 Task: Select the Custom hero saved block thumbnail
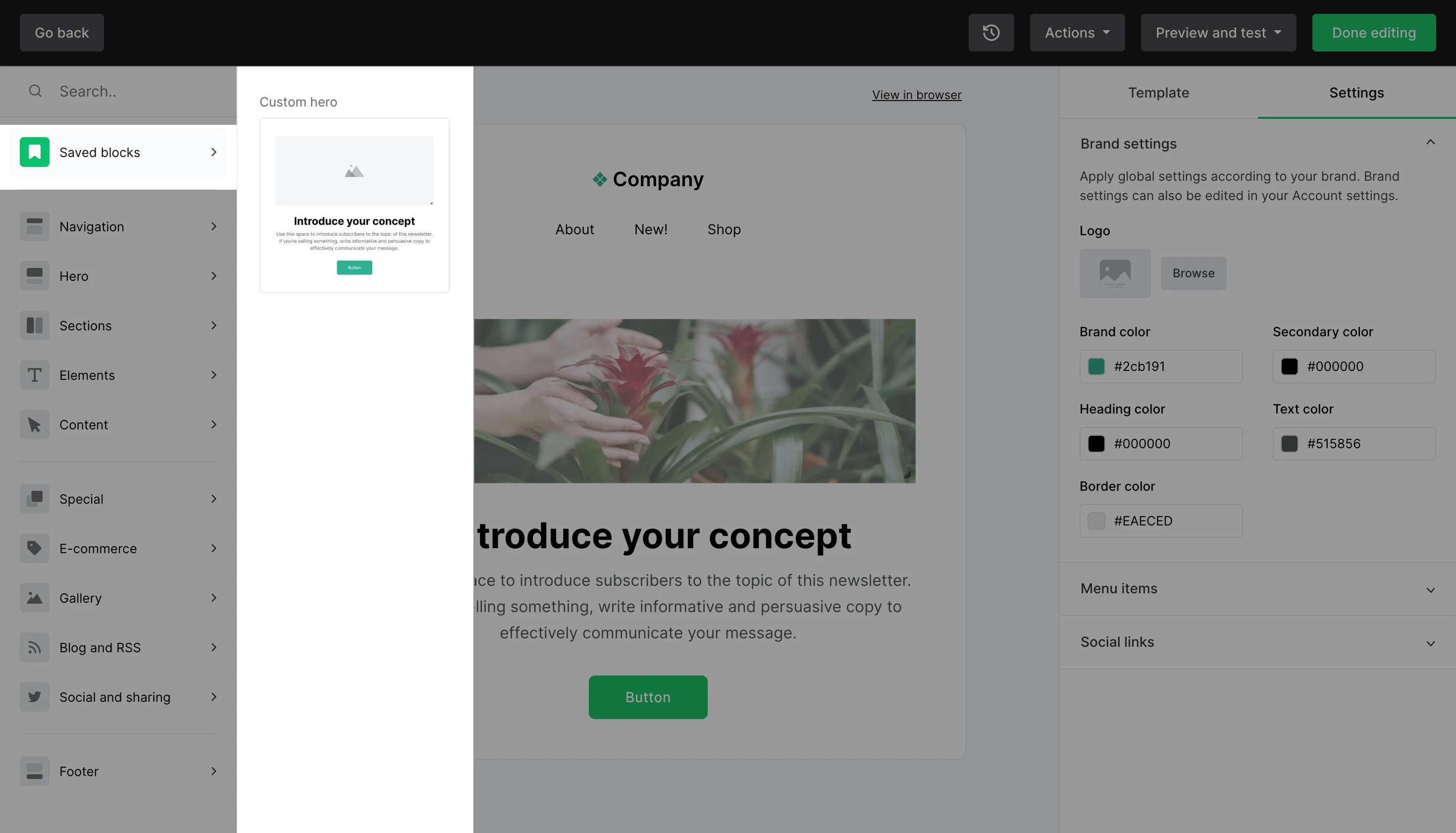(x=354, y=205)
